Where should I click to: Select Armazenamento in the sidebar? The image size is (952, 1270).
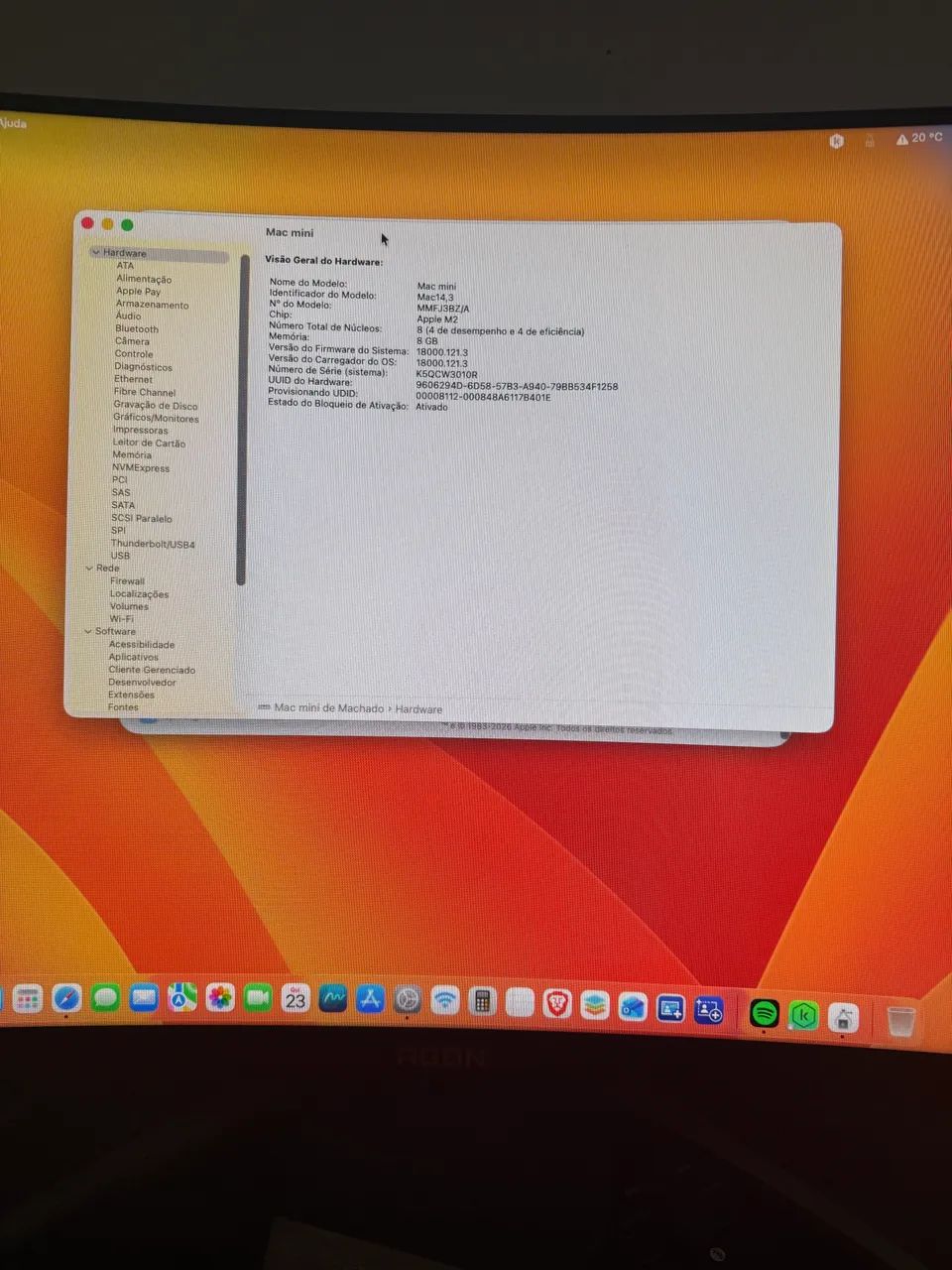(x=152, y=305)
